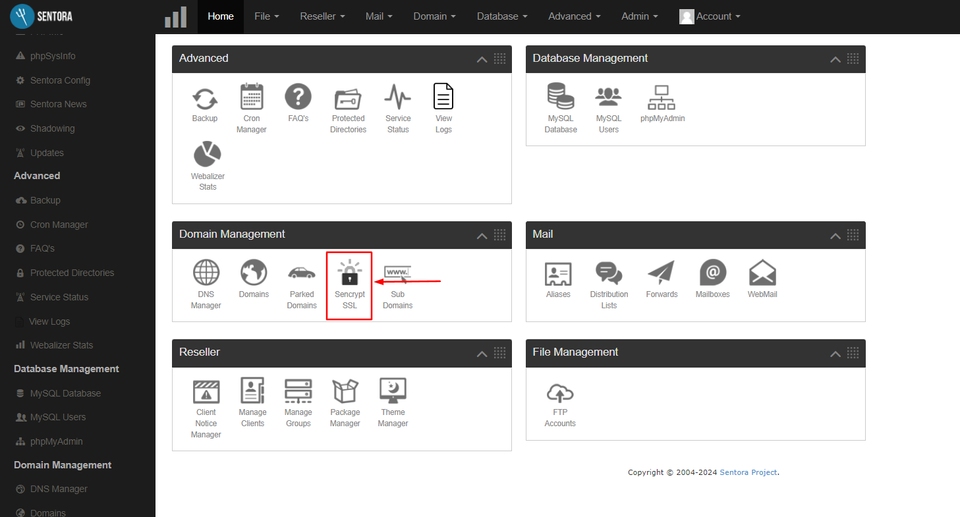
Task: Open the FAQ's question mark icon
Action: point(298,97)
